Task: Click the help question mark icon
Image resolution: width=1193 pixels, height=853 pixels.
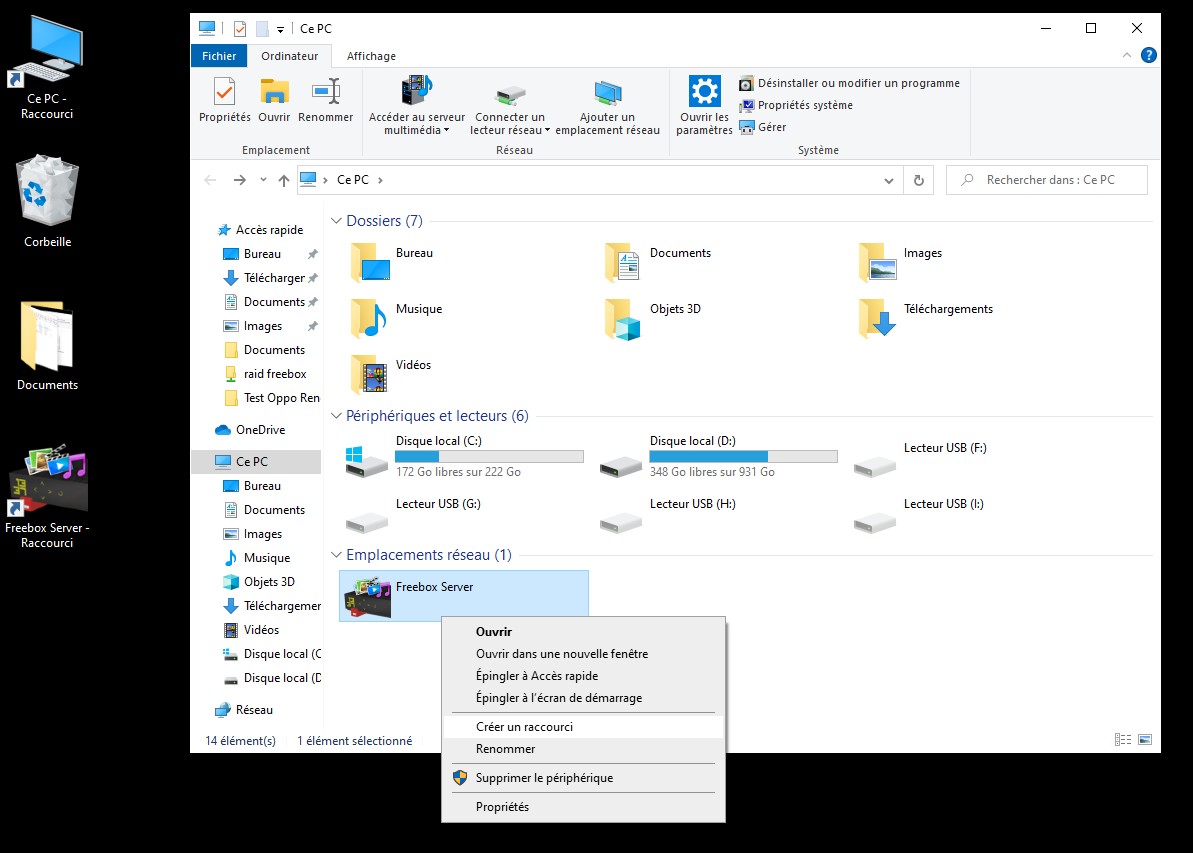Action: [1149, 56]
